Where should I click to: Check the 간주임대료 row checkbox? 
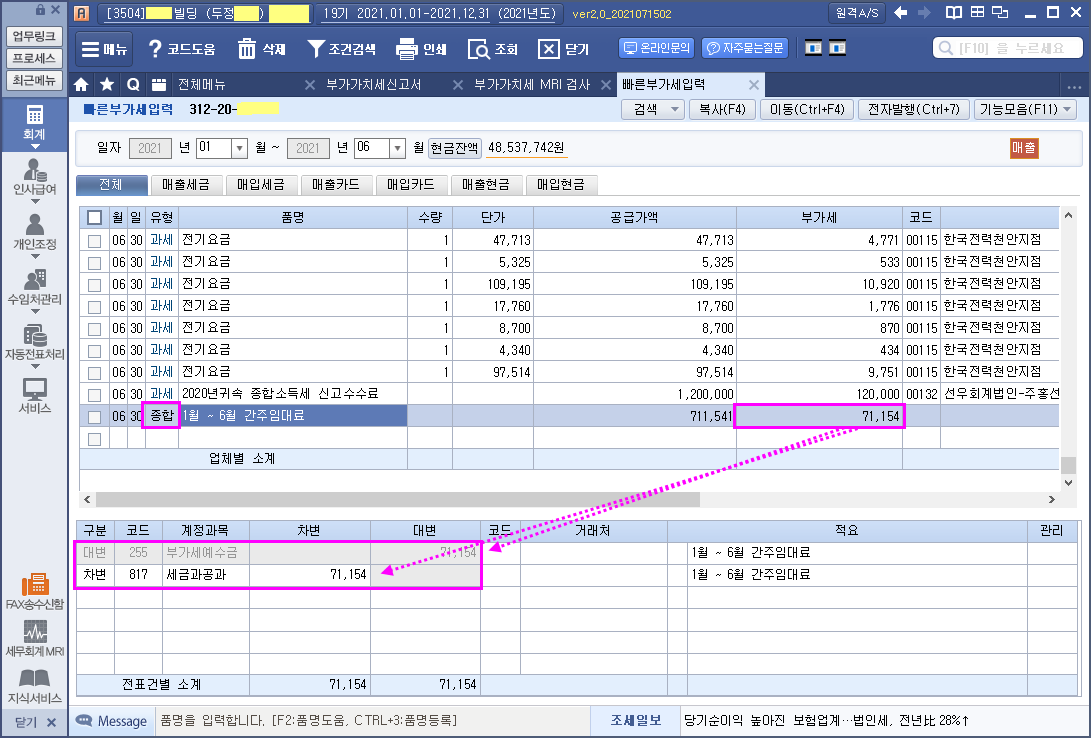coord(94,416)
